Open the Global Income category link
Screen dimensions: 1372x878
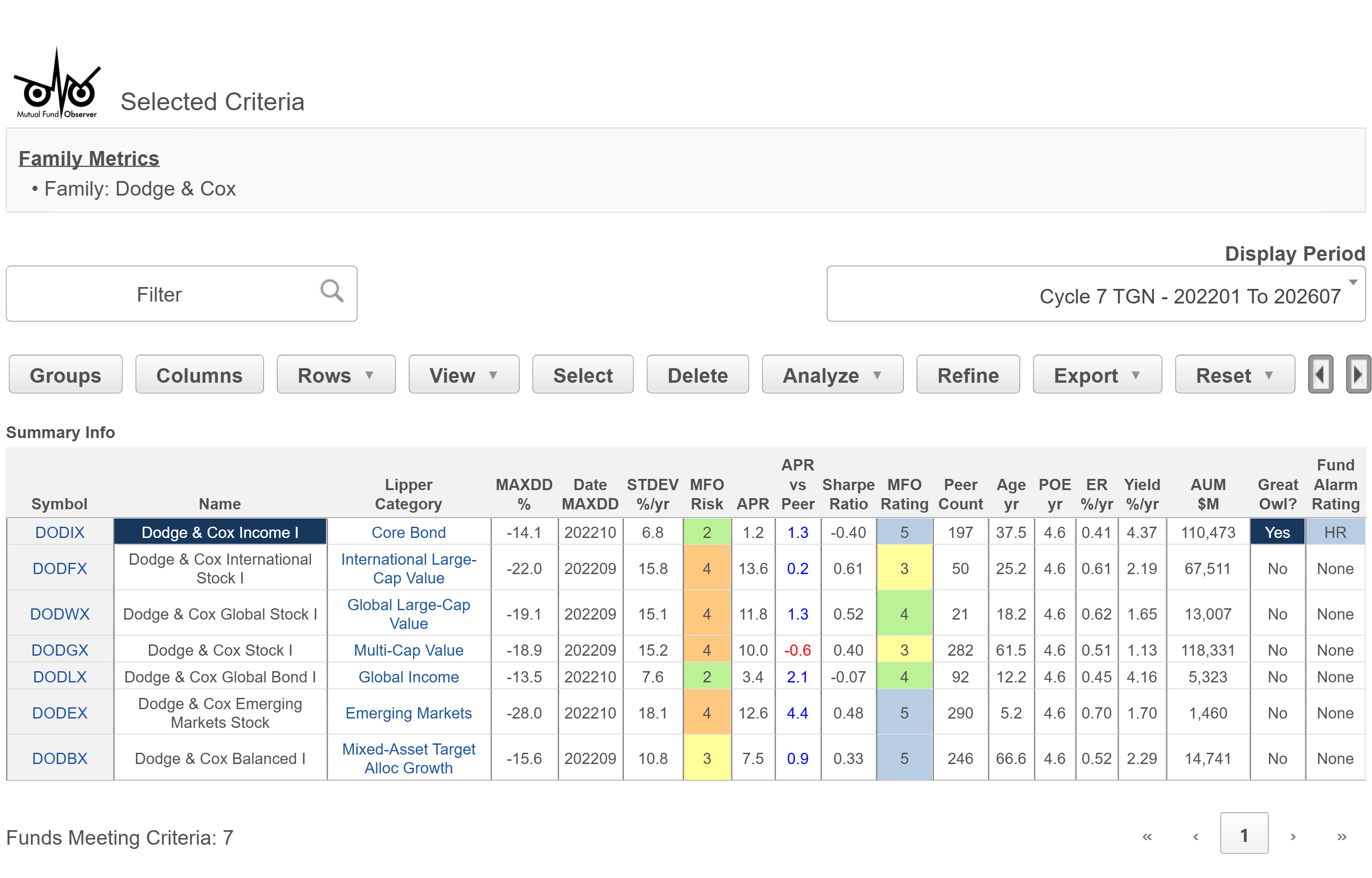click(x=409, y=676)
